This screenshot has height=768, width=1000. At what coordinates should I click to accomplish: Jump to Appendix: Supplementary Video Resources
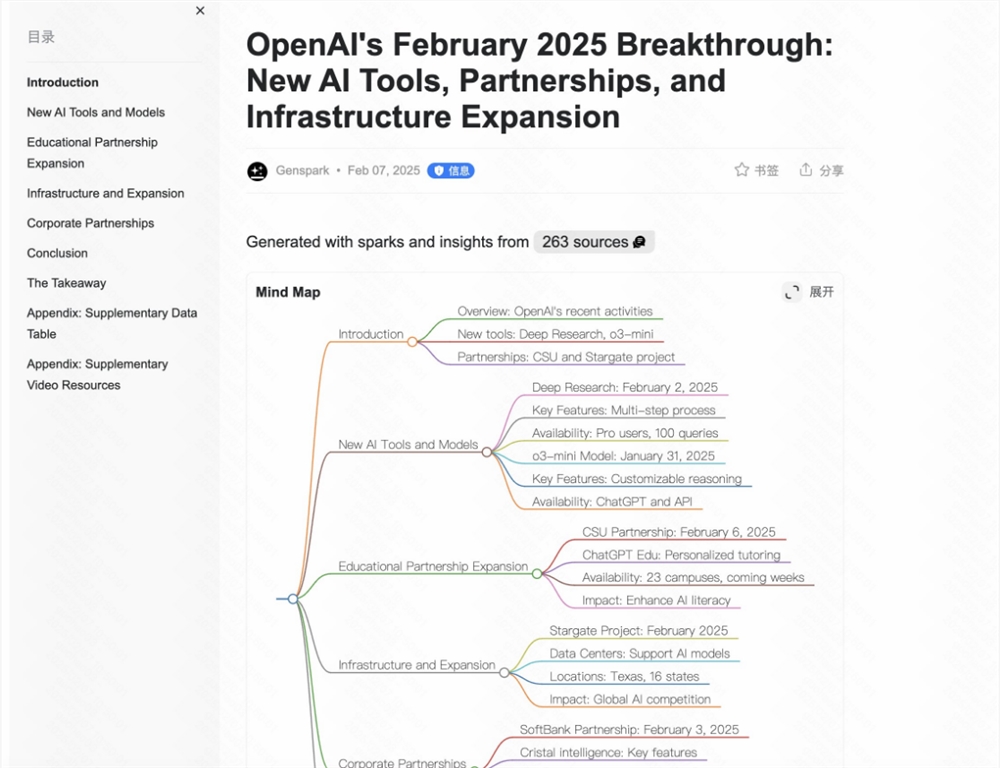coord(97,375)
